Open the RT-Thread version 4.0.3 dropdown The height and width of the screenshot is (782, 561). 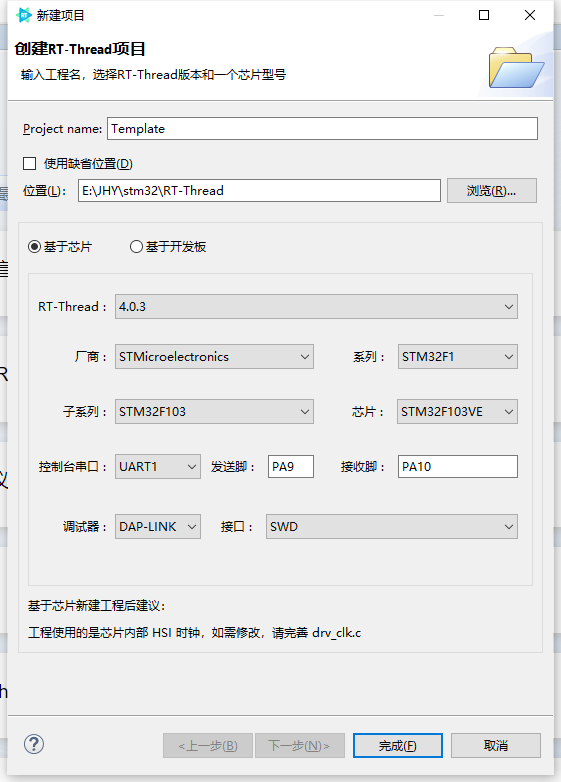pos(316,306)
